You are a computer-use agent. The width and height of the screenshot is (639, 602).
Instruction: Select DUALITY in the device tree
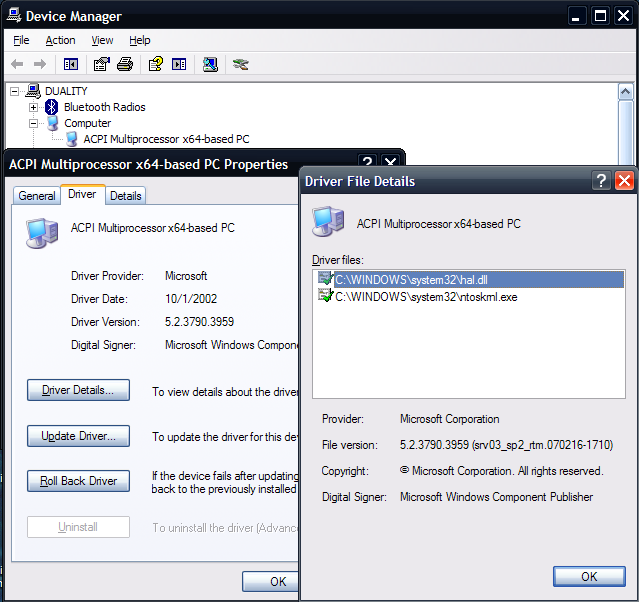pyautogui.click(x=66, y=91)
